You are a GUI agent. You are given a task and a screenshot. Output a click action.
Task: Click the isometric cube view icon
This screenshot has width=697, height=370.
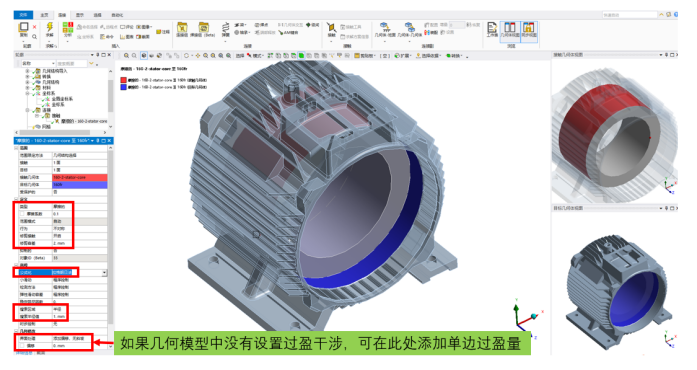[144, 56]
